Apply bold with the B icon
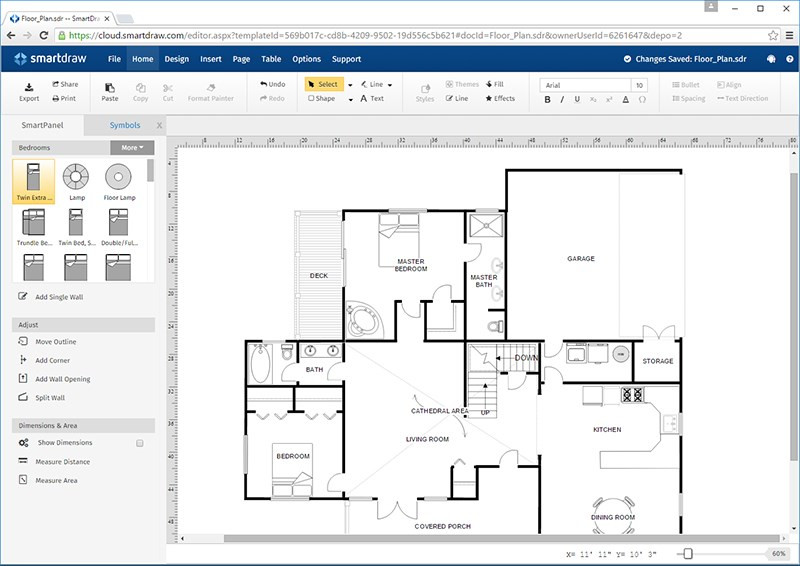800x566 pixels. tap(548, 99)
